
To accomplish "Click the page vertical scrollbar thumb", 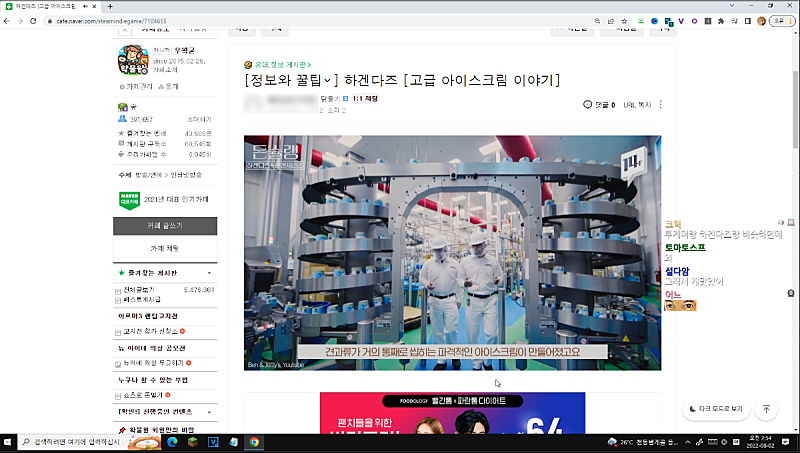I will click(x=796, y=109).
